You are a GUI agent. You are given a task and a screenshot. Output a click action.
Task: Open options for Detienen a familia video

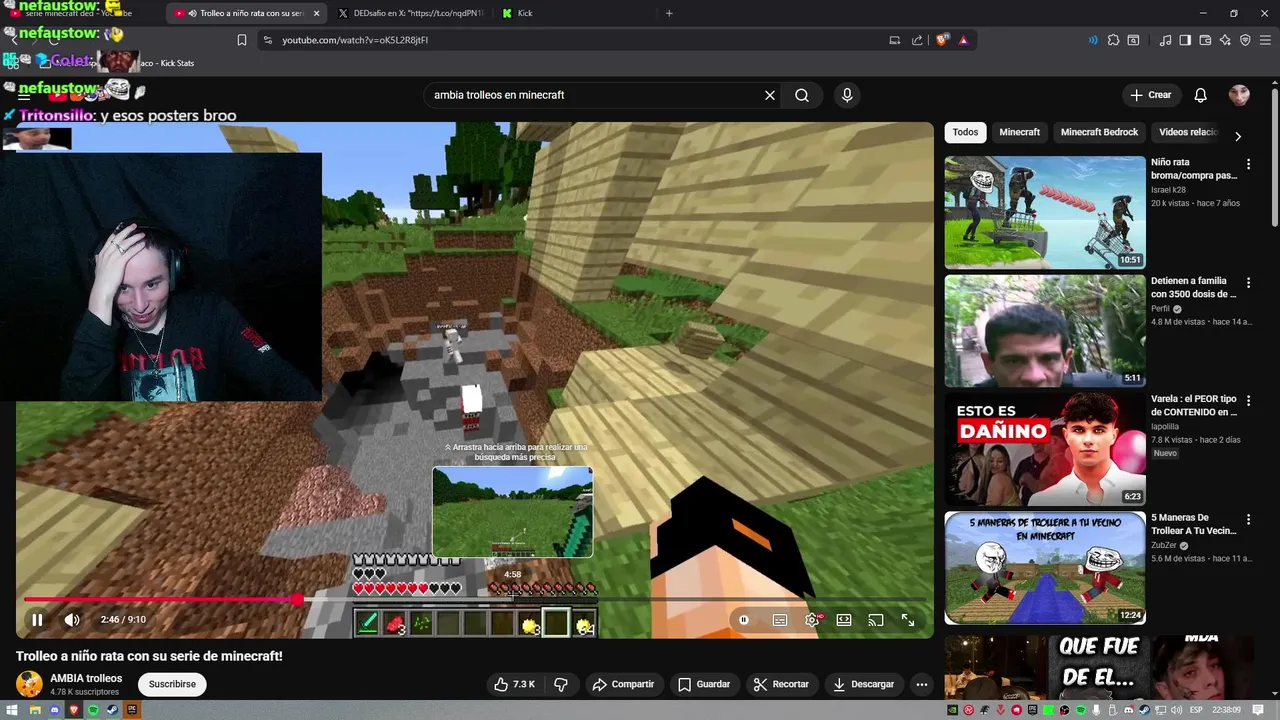point(1248,283)
